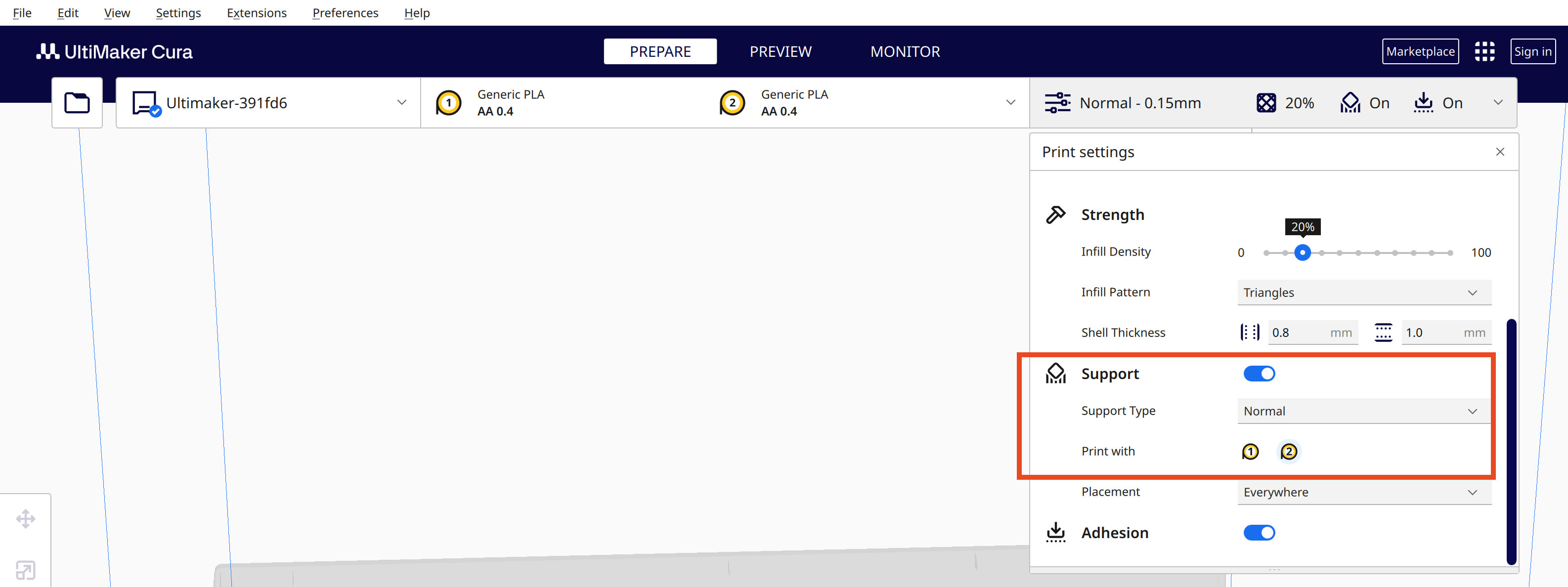Switch to the PREVIEW stage
Screen dimensions: 1568x587
click(781, 52)
